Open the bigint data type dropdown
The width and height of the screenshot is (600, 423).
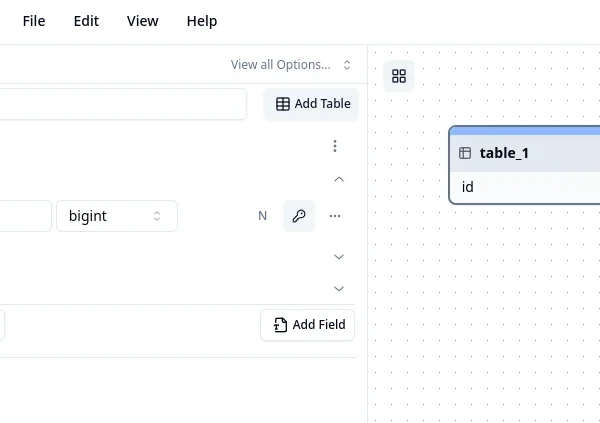pyautogui.click(x=116, y=216)
